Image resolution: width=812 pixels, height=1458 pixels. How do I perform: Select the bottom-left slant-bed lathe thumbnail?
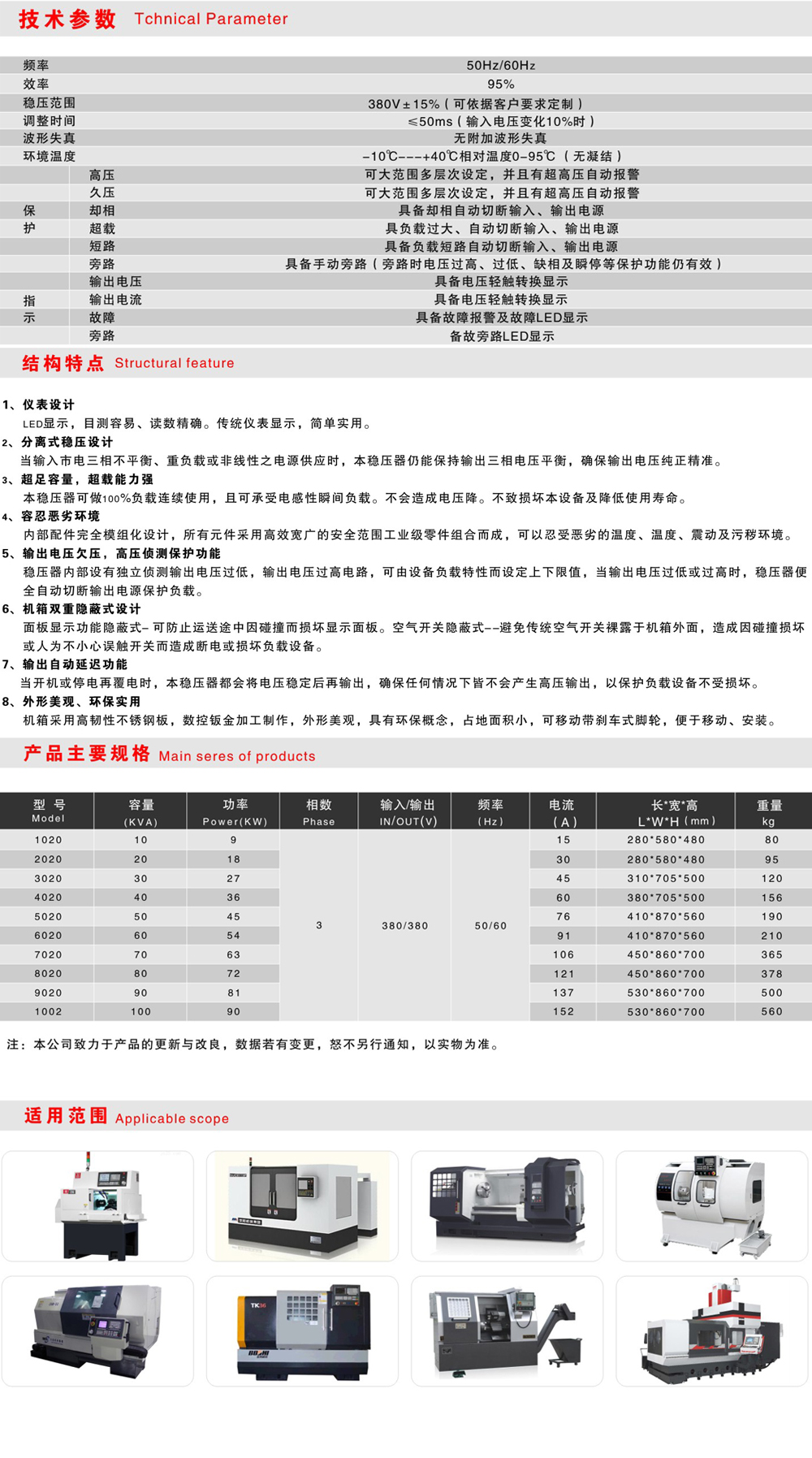click(97, 1330)
